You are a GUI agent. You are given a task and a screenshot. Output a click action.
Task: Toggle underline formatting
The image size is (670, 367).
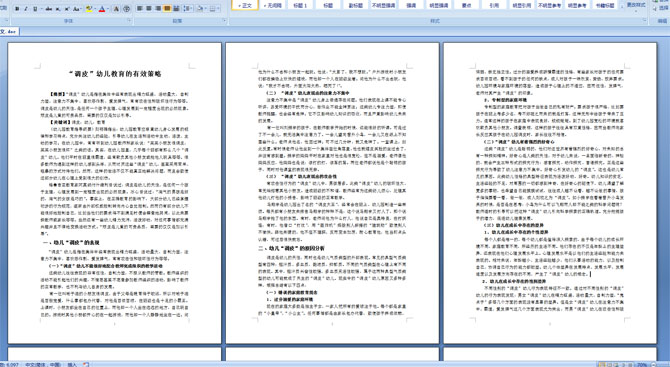[35, 9]
